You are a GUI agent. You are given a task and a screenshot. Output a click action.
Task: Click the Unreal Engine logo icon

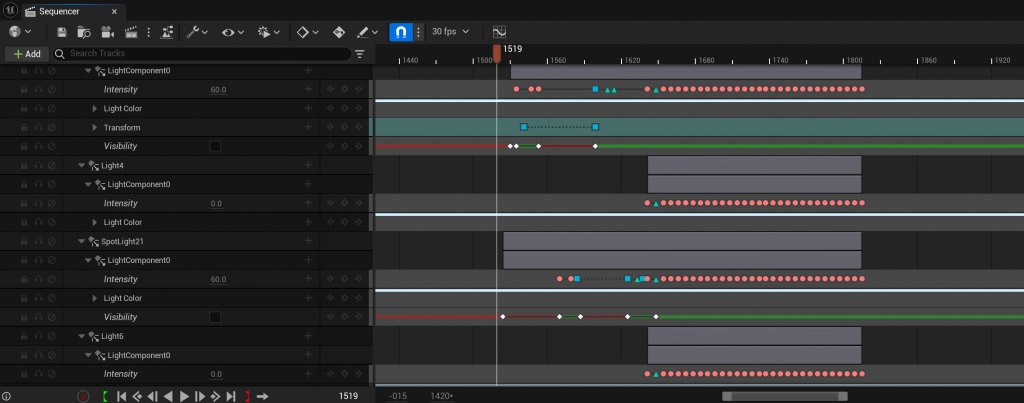pyautogui.click(x=10, y=10)
